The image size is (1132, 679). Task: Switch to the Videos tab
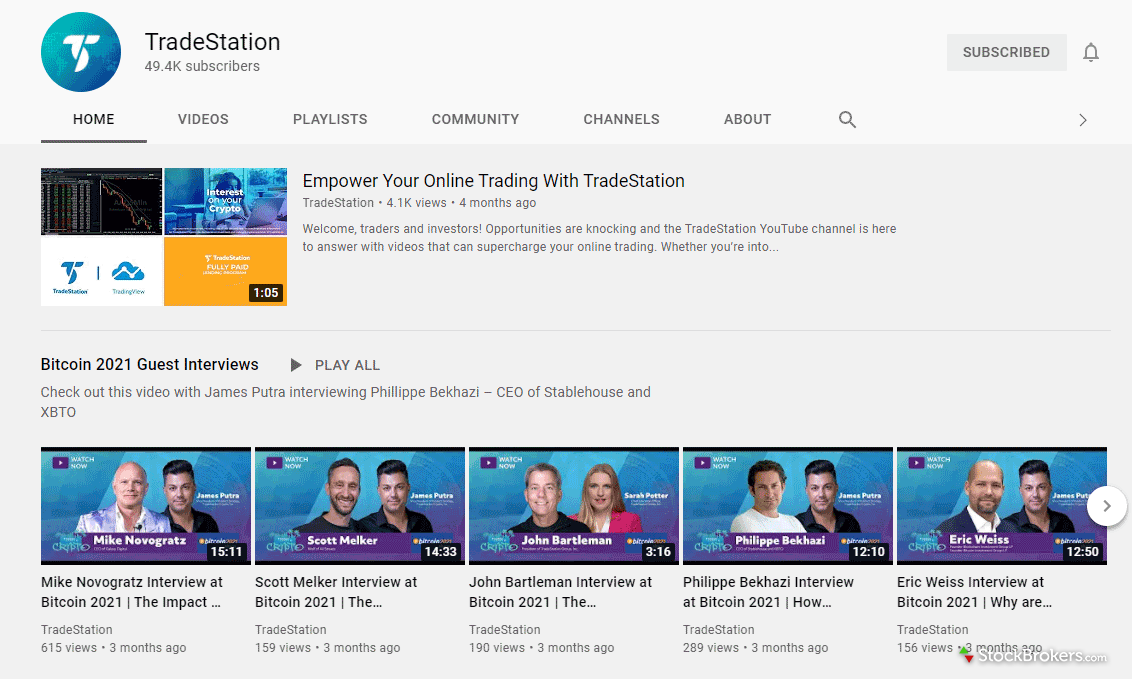(203, 119)
